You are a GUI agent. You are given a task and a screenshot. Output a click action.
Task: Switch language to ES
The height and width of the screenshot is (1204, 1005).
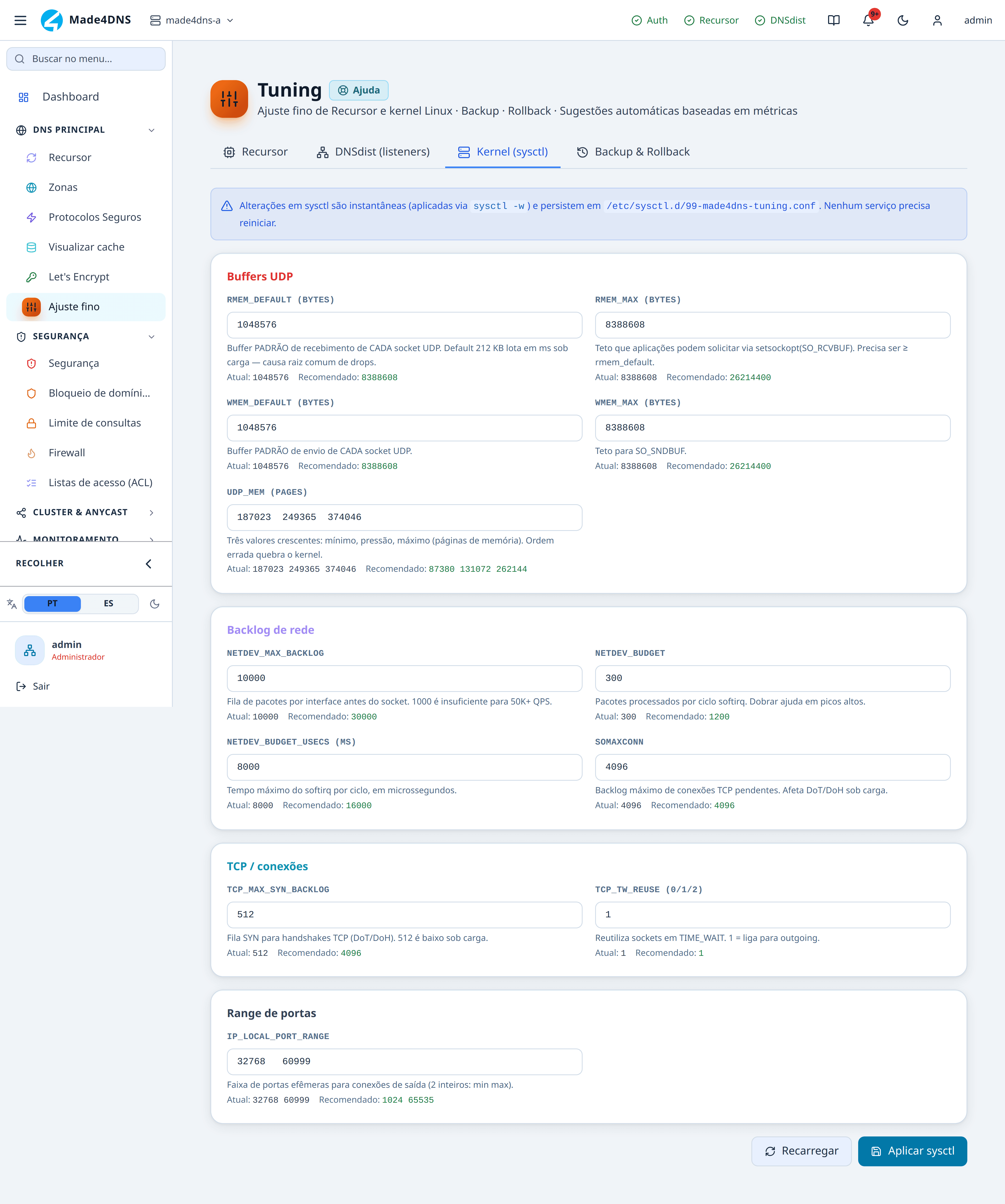[108, 604]
